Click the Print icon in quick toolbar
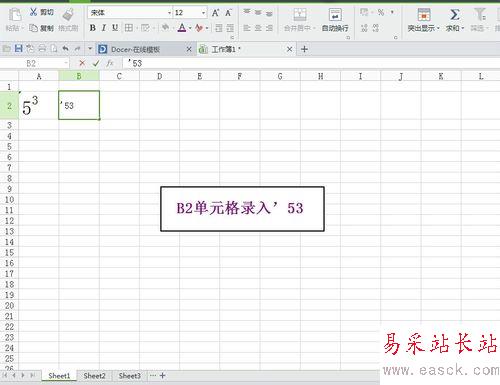Viewport: 500px width, 385px height. (x=42, y=49)
